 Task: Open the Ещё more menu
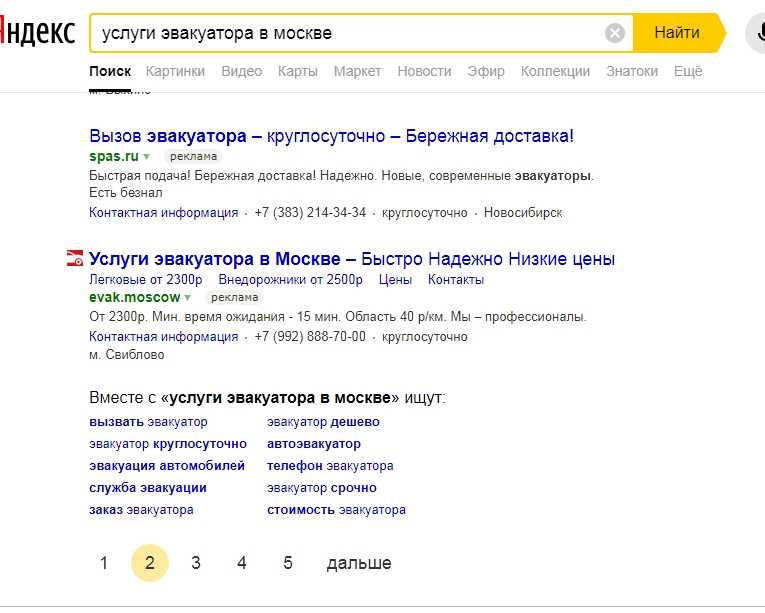tap(688, 71)
